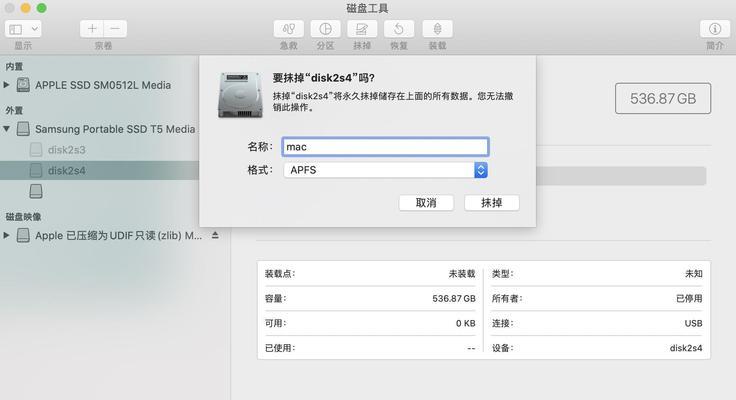Click the capacity value 536.87 GB
The image size is (736, 400).
(454, 299)
